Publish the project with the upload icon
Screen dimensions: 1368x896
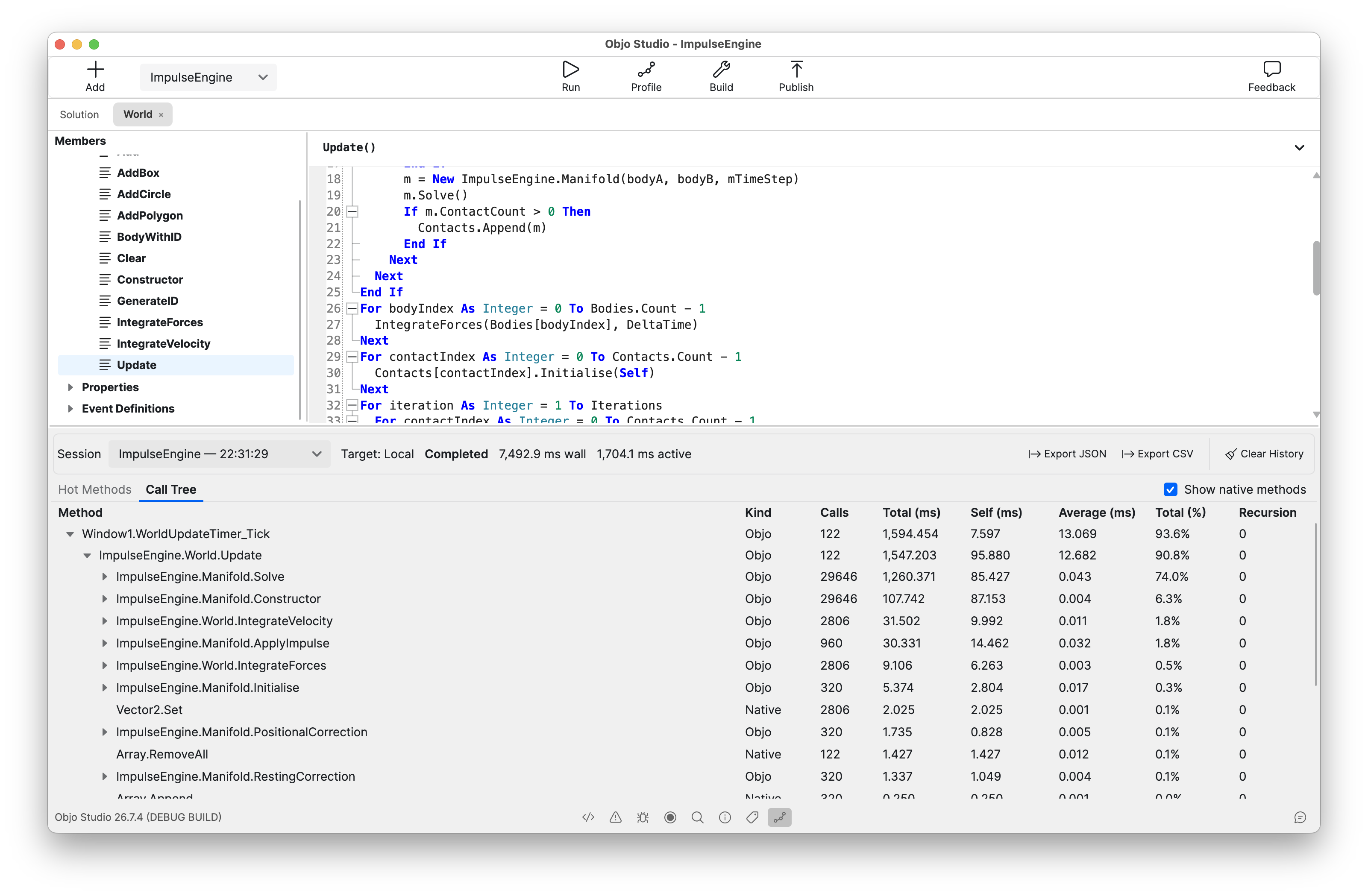click(x=796, y=70)
